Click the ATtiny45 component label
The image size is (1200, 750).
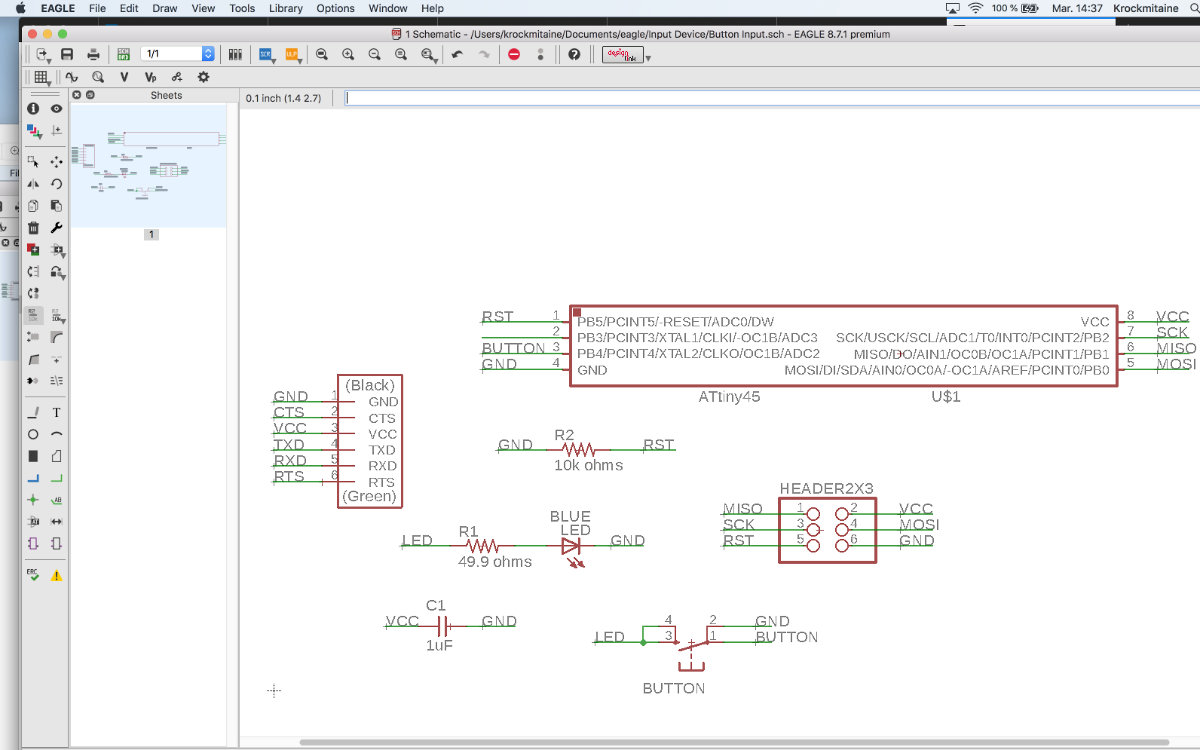tap(729, 397)
